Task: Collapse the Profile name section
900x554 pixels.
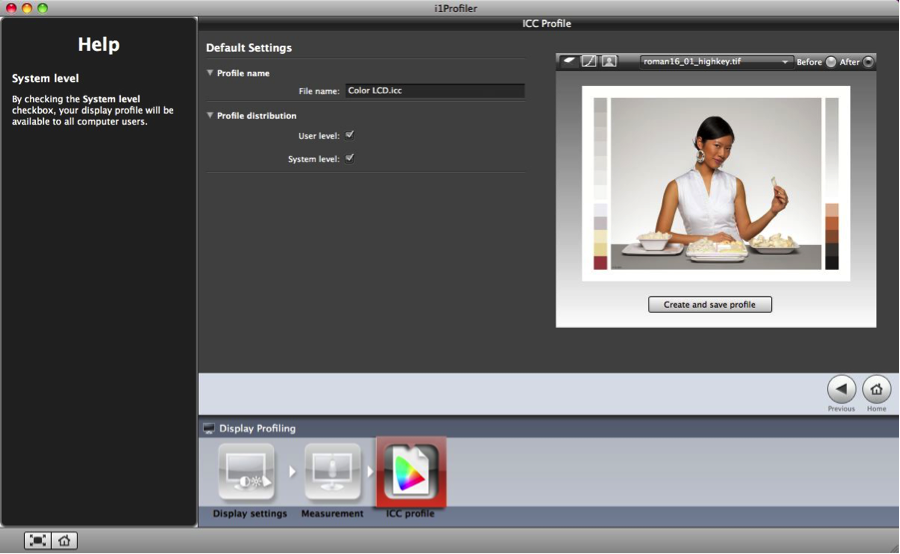Action: coord(210,73)
